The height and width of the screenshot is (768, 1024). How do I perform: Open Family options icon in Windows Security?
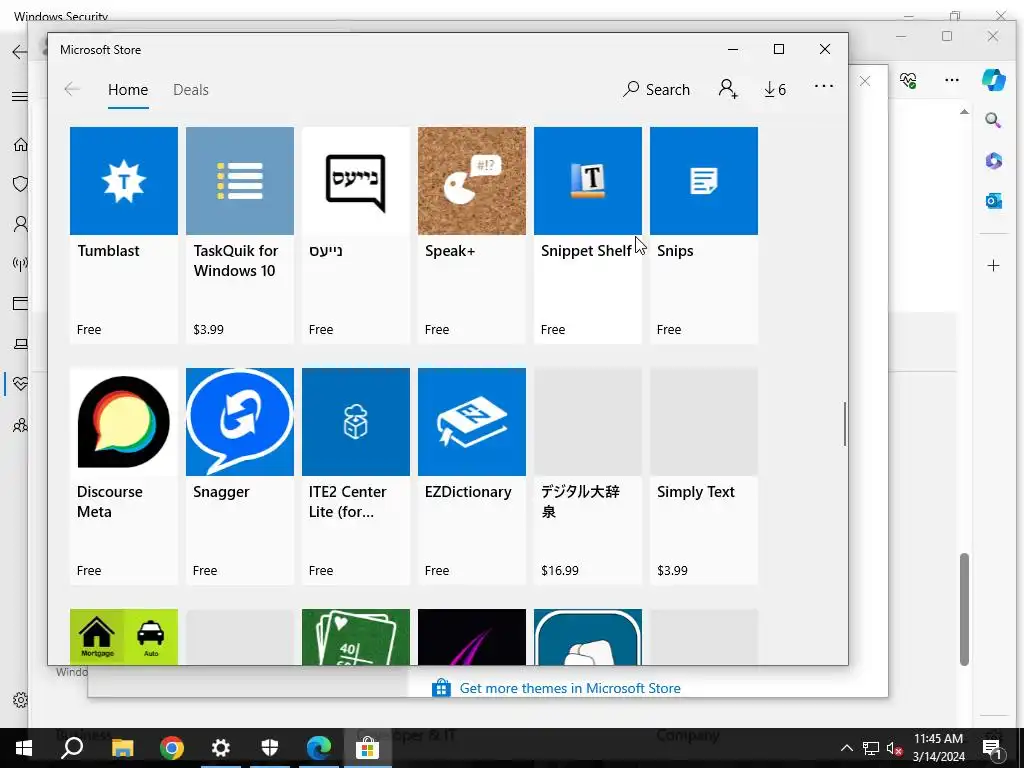click(21, 425)
